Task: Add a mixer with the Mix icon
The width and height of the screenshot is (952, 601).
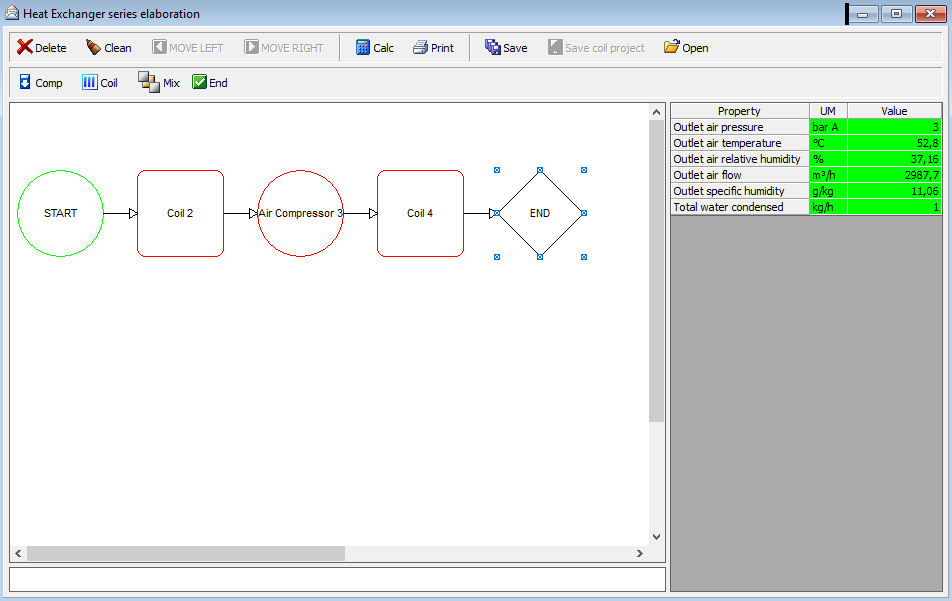Action: click(149, 82)
